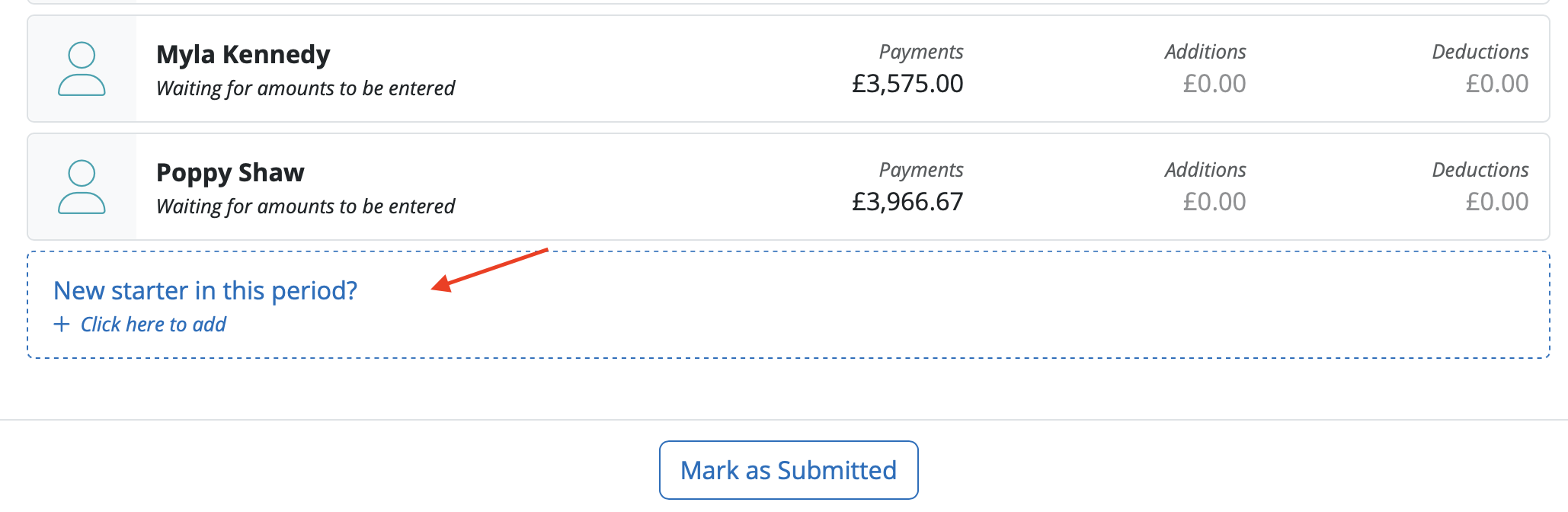This screenshot has width=1568, height=512.
Task: Click the plus icon beside Click here to add
Action: 62,324
